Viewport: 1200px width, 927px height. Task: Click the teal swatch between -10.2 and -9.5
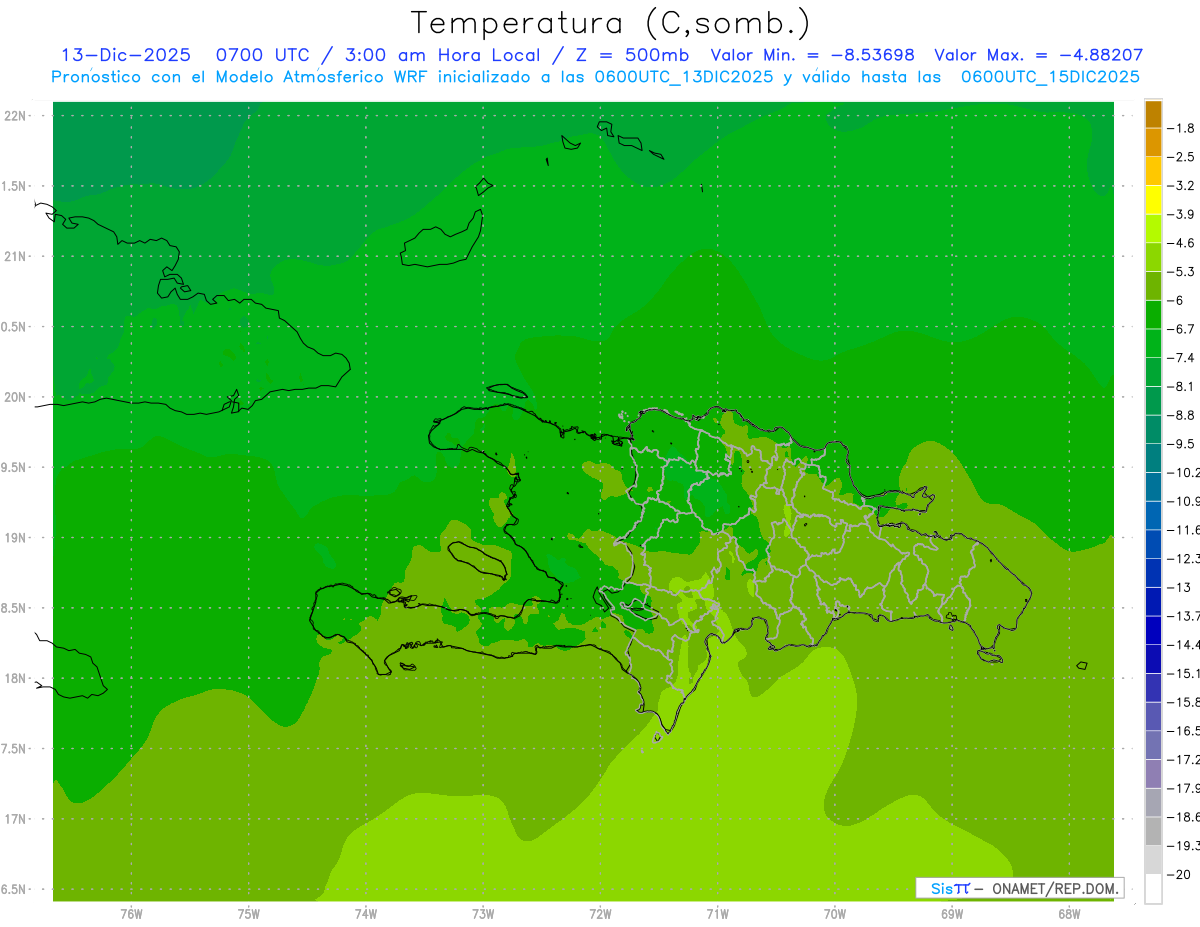(1153, 458)
